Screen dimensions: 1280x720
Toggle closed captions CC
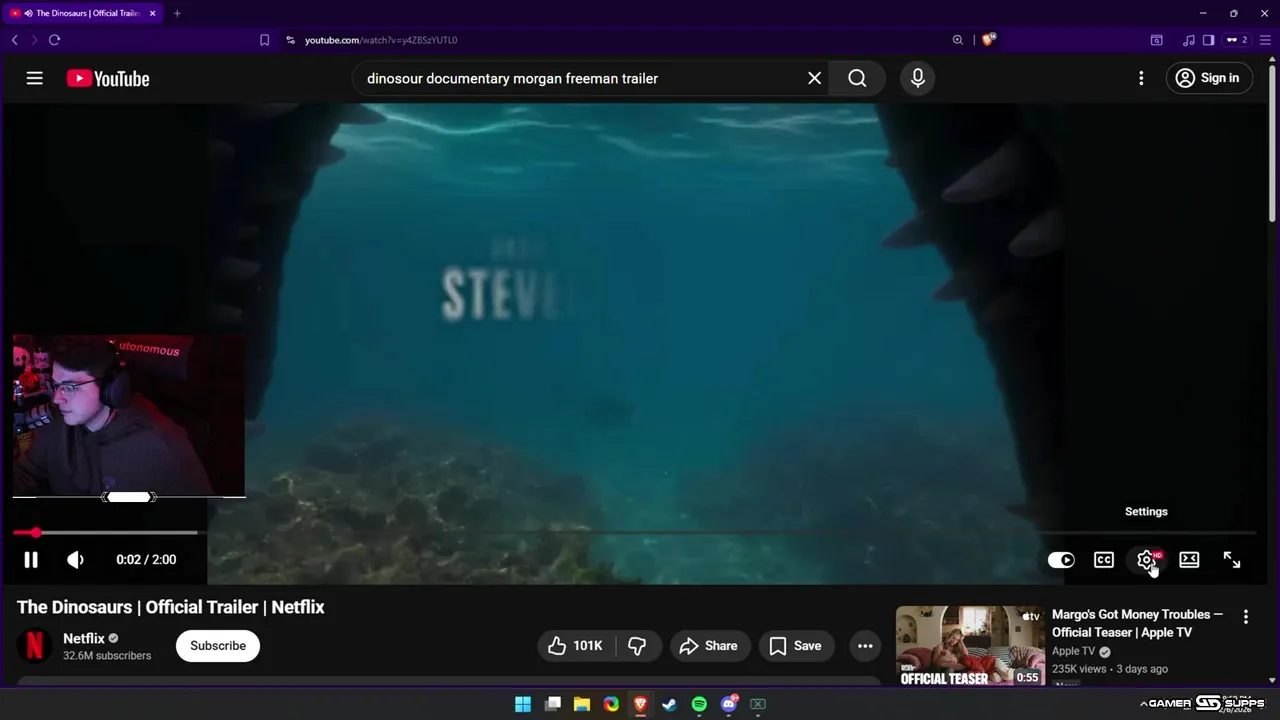[1104, 560]
